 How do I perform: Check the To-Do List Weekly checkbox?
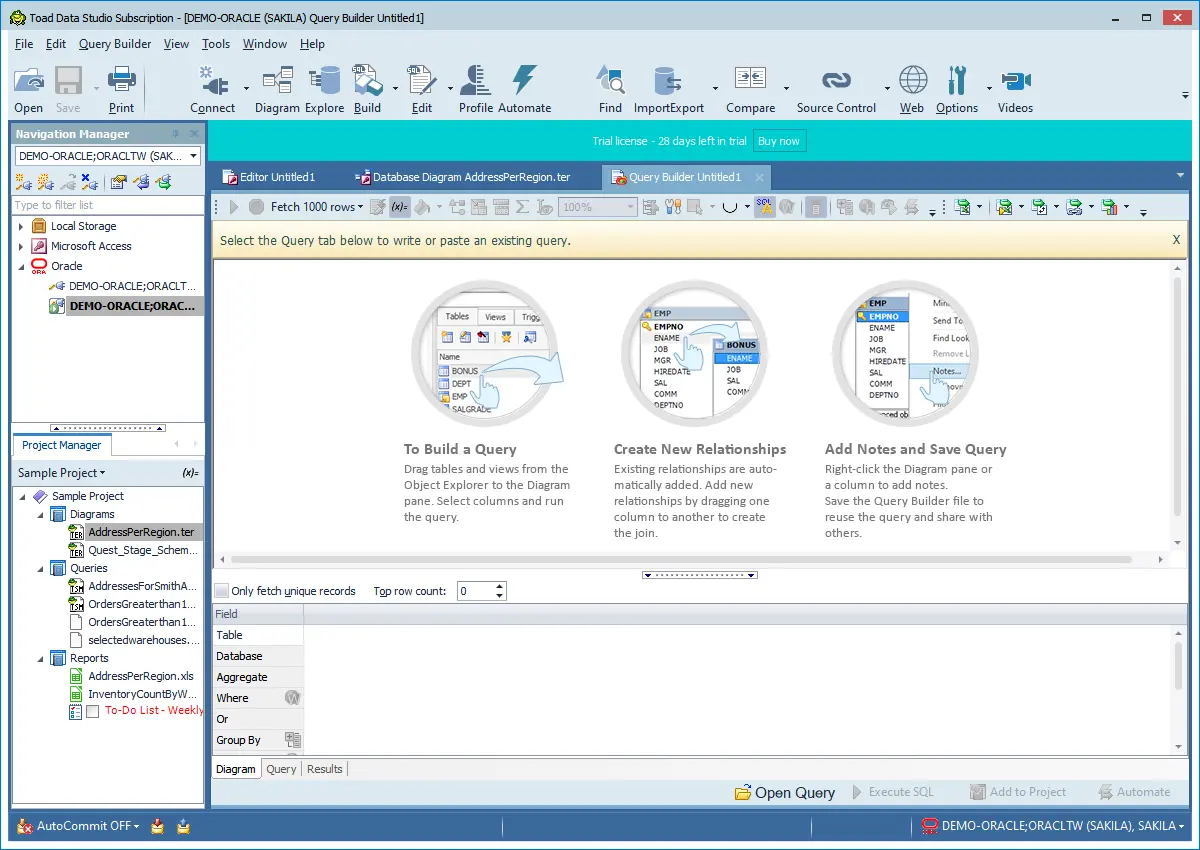[93, 711]
